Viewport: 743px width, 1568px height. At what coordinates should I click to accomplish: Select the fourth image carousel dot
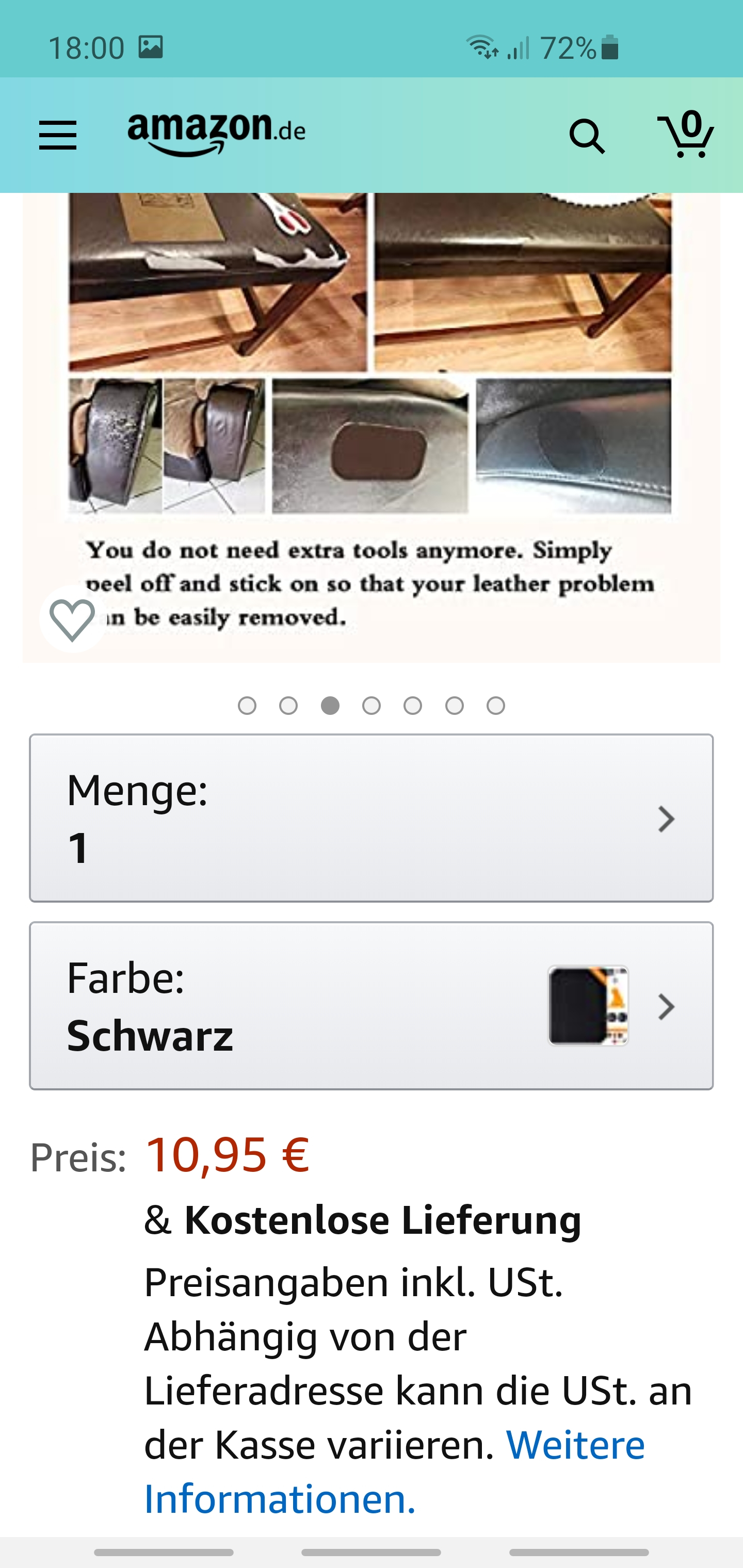(x=372, y=706)
